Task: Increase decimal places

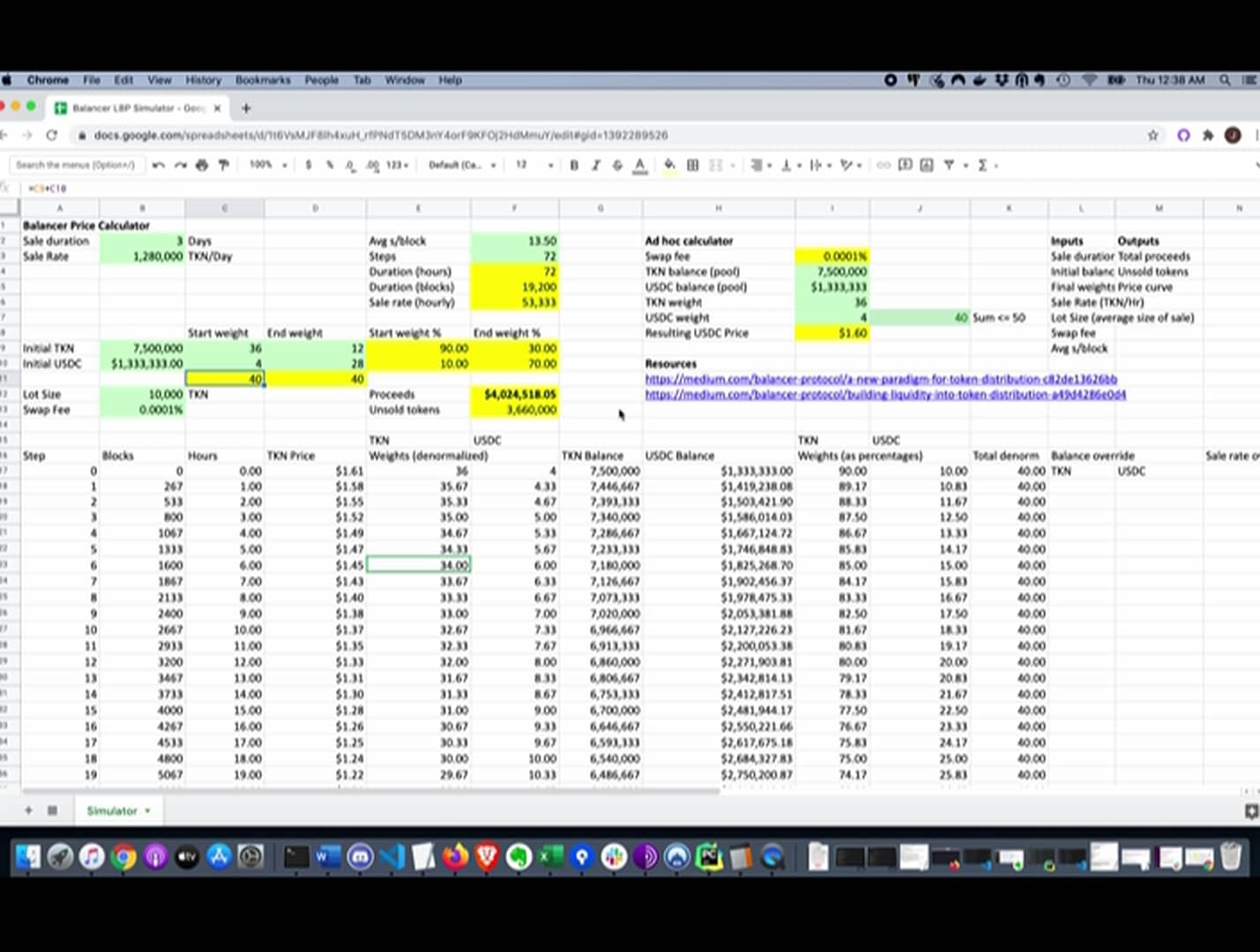Action: click(372, 165)
